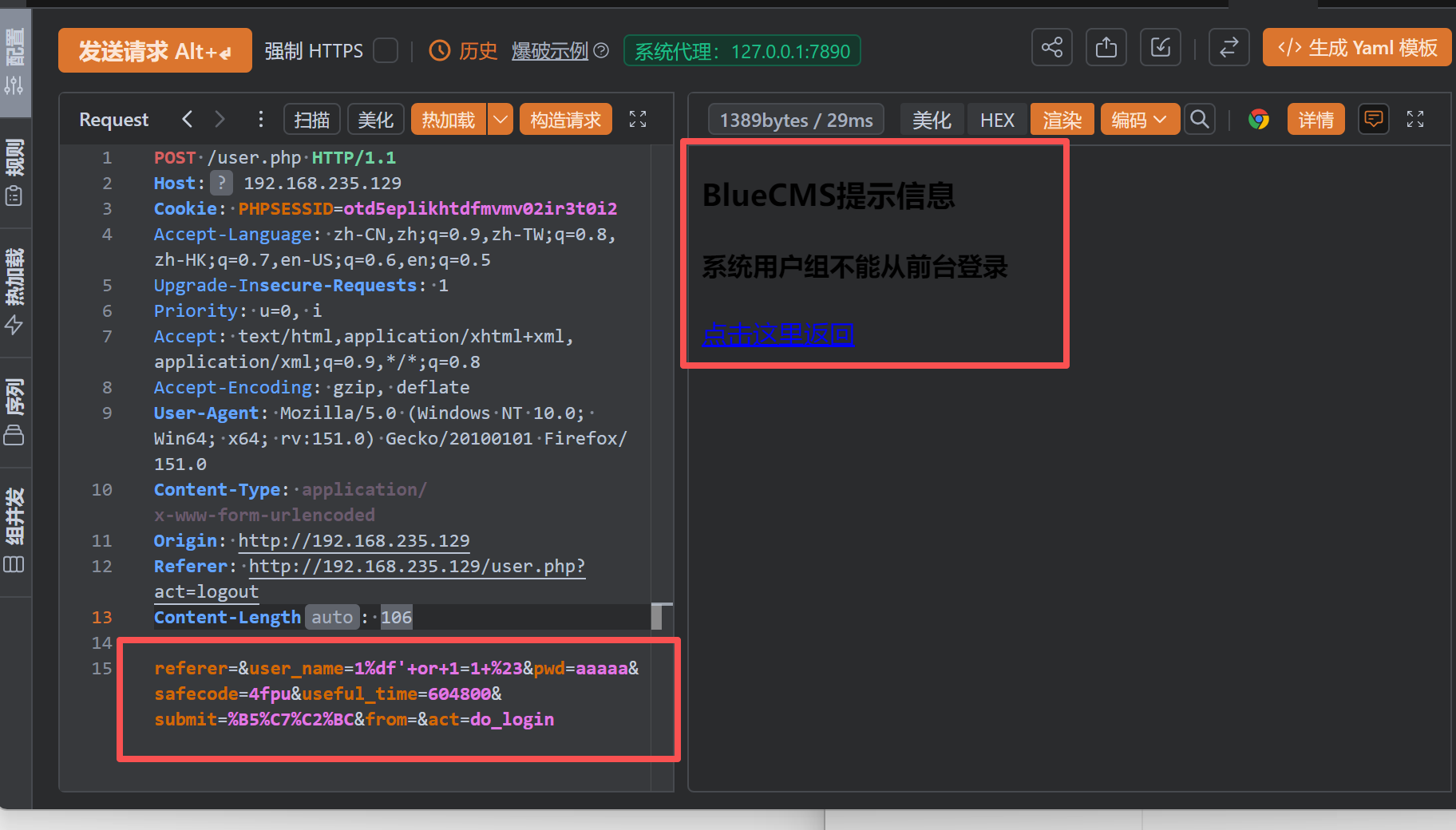Image resolution: width=1456 pixels, height=830 pixels.
Task: Click the PHPSESSID cookie value
Action: coord(480,208)
